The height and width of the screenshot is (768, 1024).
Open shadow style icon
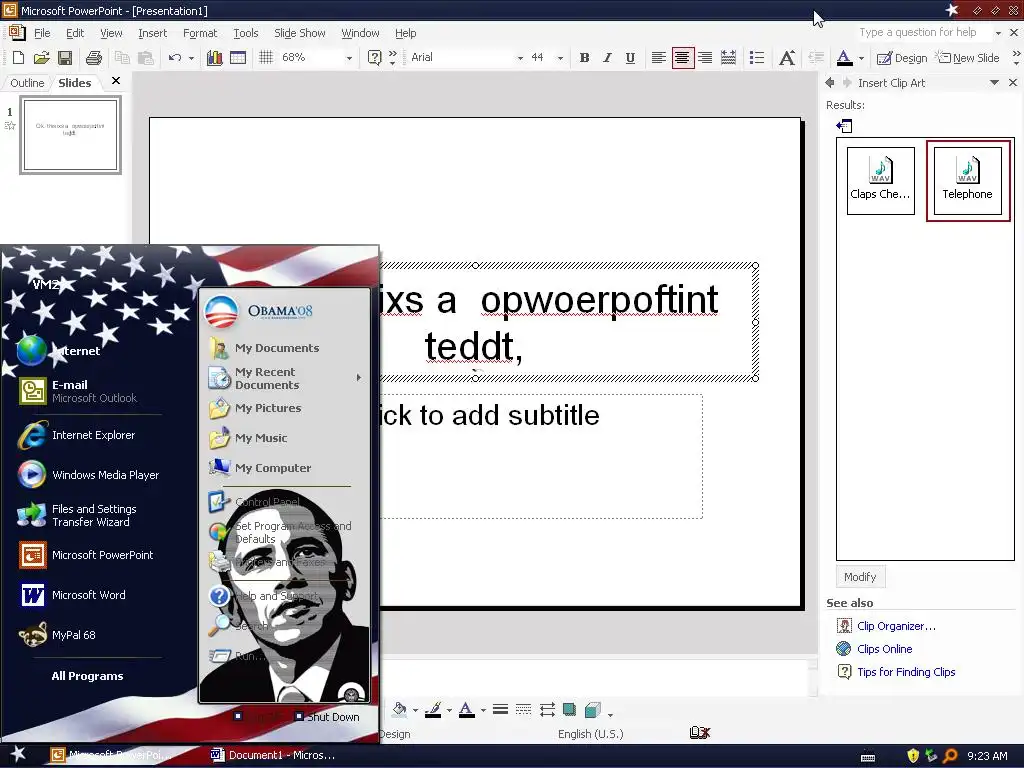pos(569,710)
